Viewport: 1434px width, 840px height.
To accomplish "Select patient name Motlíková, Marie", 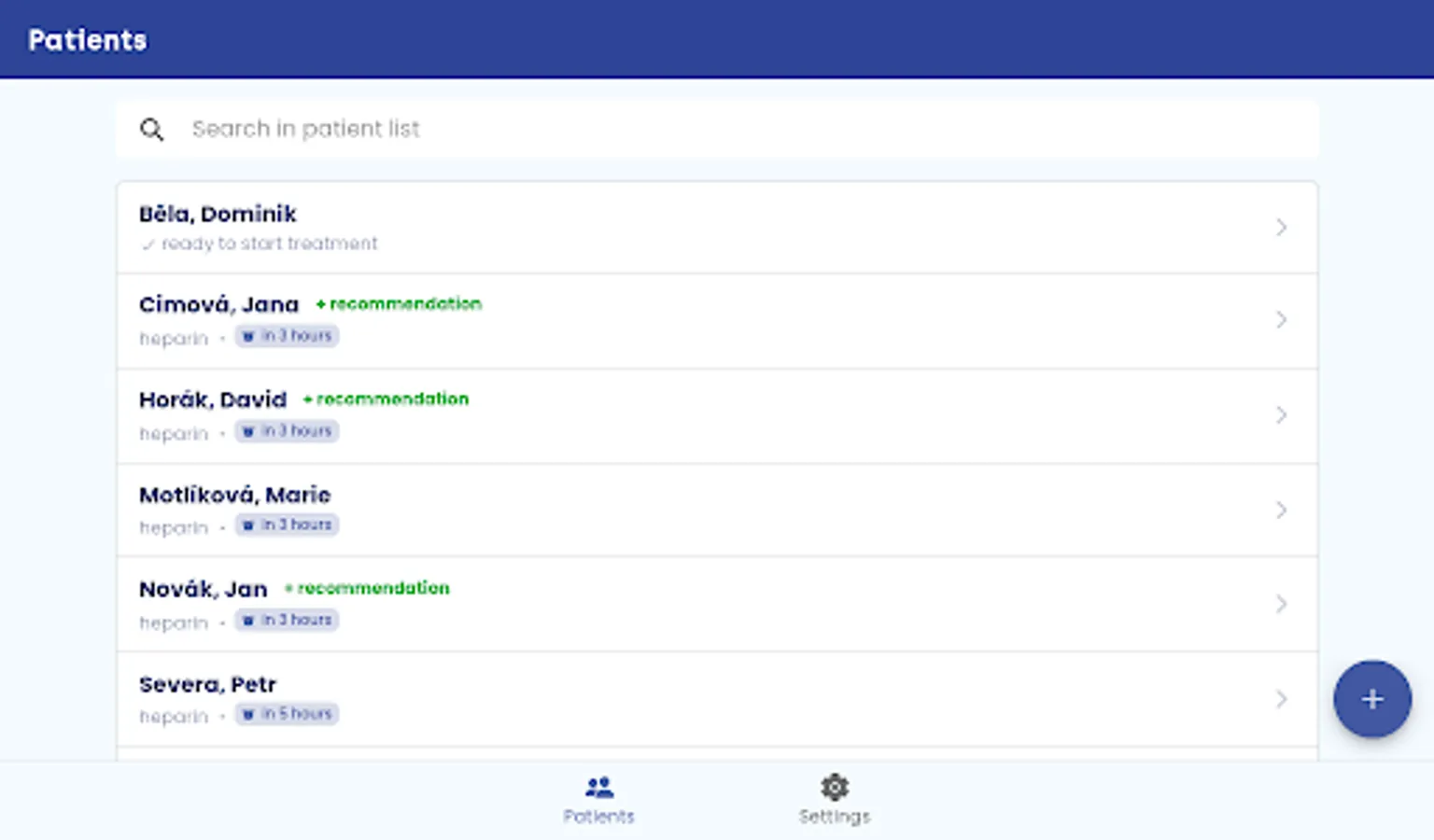I will (235, 495).
